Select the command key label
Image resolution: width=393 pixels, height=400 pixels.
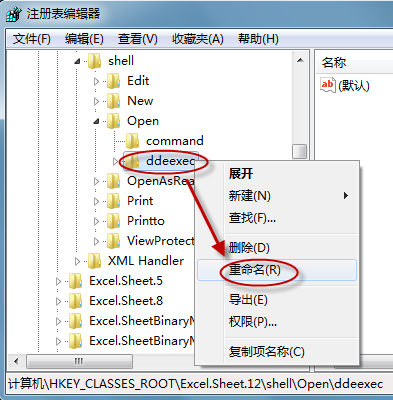(x=175, y=141)
